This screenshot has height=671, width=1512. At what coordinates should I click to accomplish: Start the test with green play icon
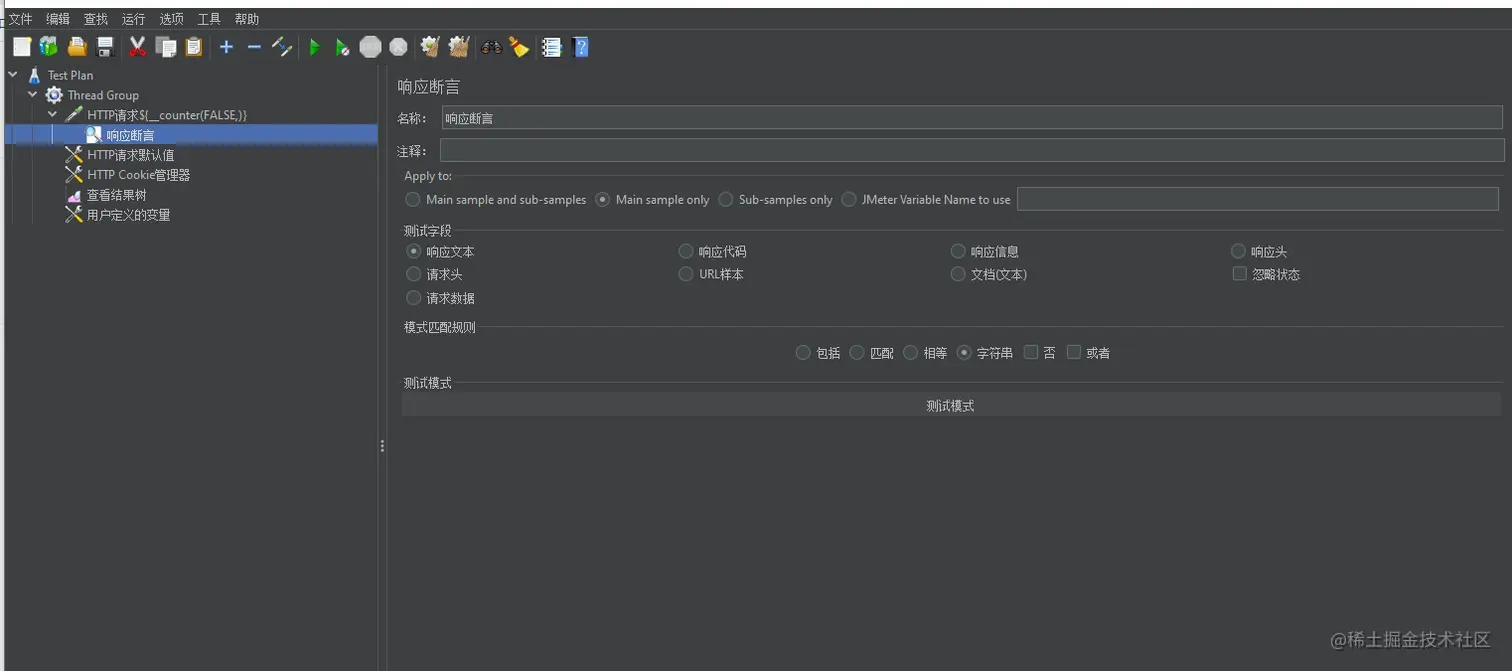pyautogui.click(x=314, y=47)
